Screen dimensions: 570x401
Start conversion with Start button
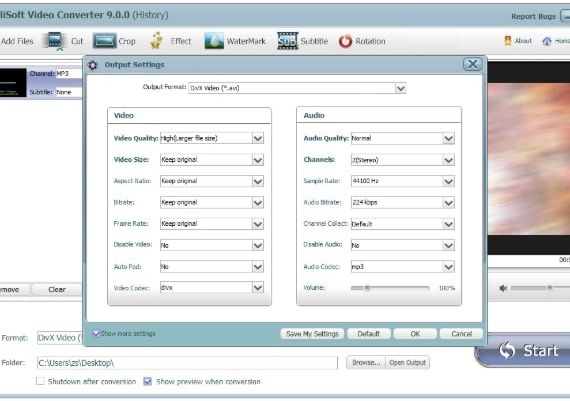[x=523, y=350]
